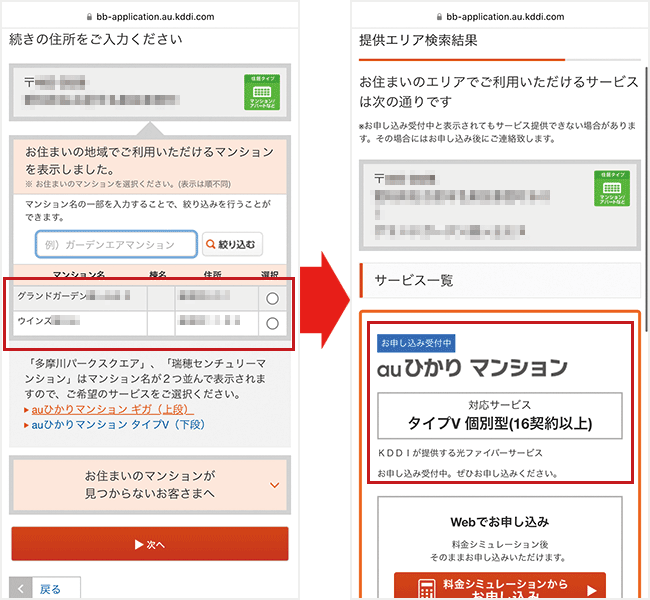Click the Webでお申し込み heading
The height and width of the screenshot is (600, 650).
500,522
